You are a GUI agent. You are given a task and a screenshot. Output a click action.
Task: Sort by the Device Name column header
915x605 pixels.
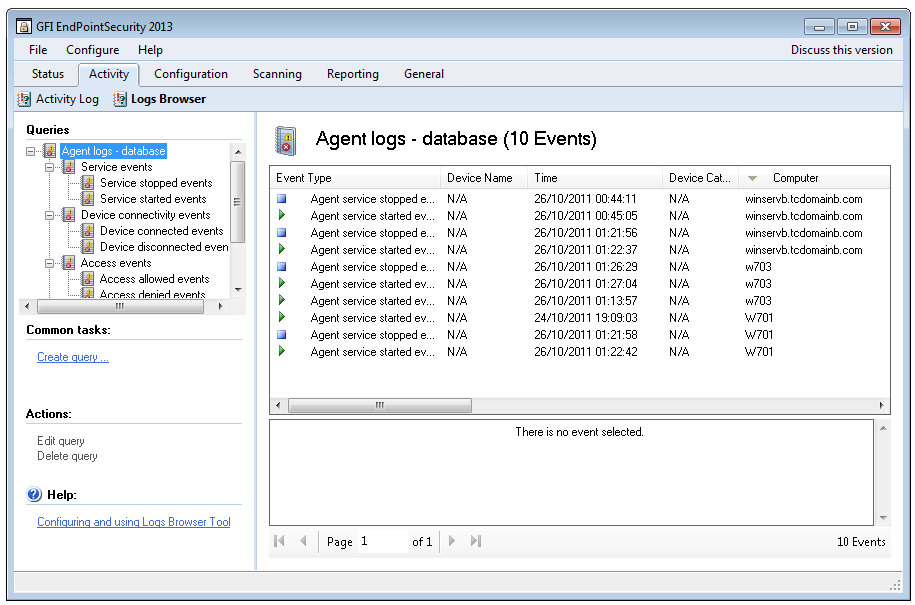click(484, 178)
